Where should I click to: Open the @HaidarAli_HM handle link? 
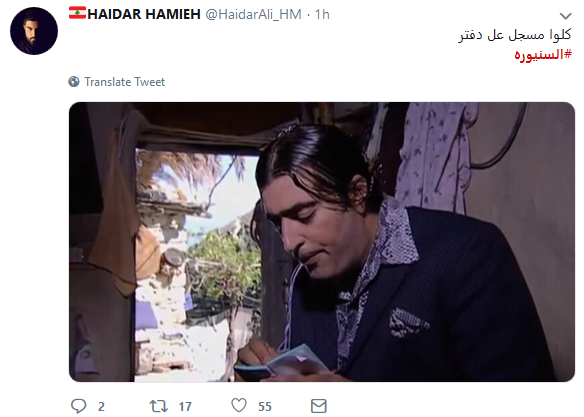(253, 14)
